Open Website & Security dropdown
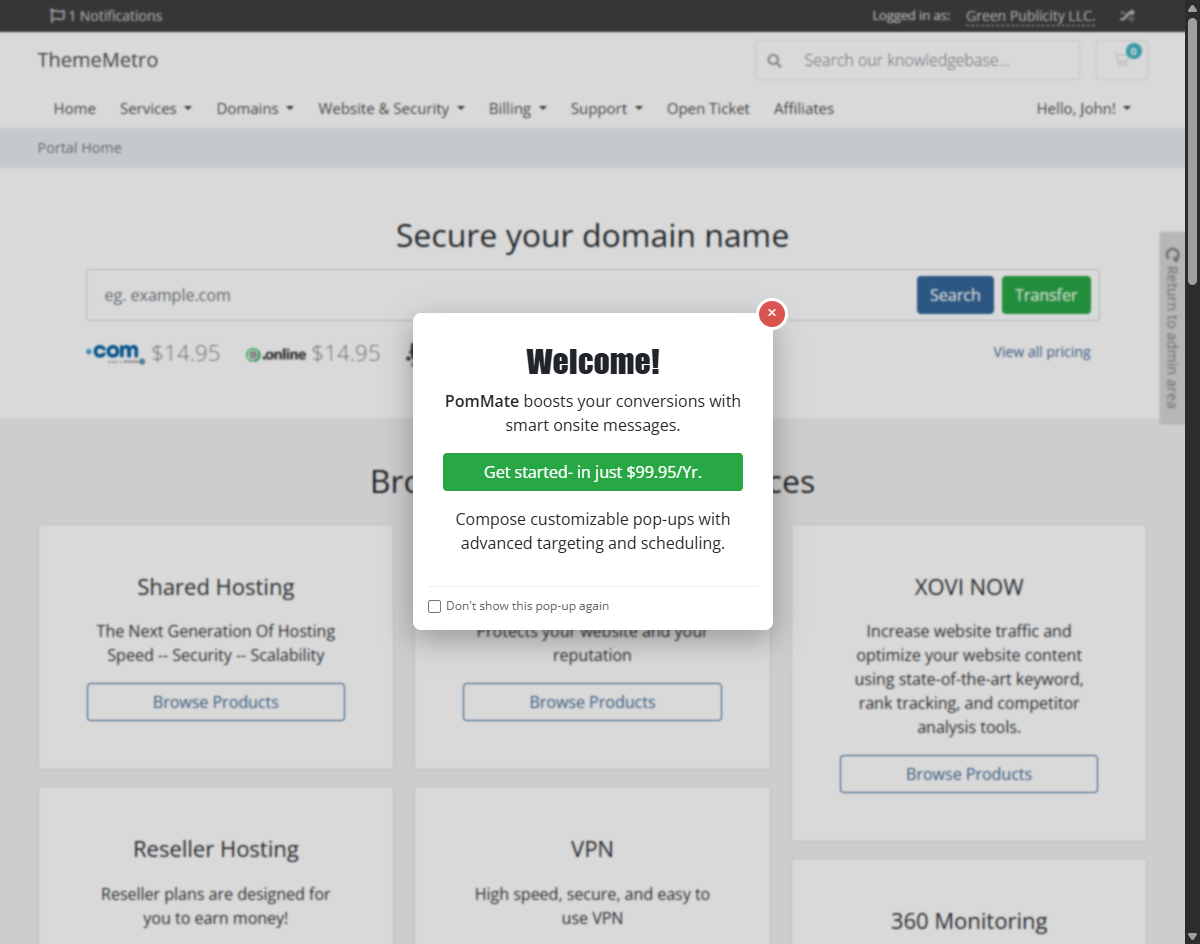 coord(391,109)
